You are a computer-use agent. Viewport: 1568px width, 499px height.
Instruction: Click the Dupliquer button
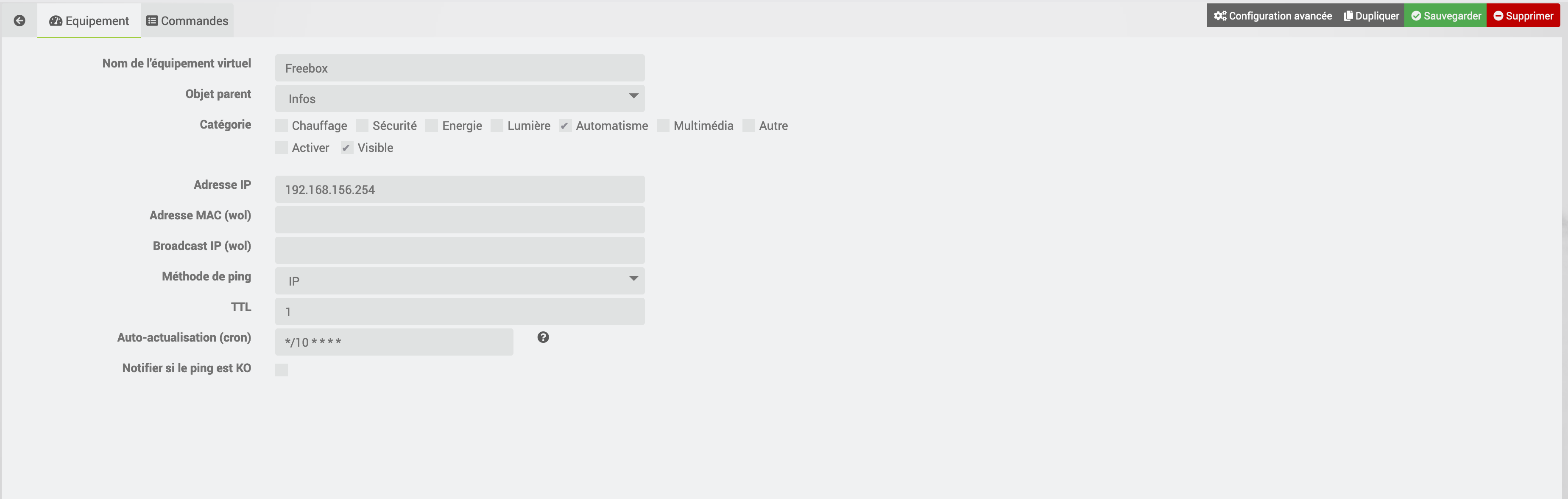pyautogui.click(x=1371, y=16)
